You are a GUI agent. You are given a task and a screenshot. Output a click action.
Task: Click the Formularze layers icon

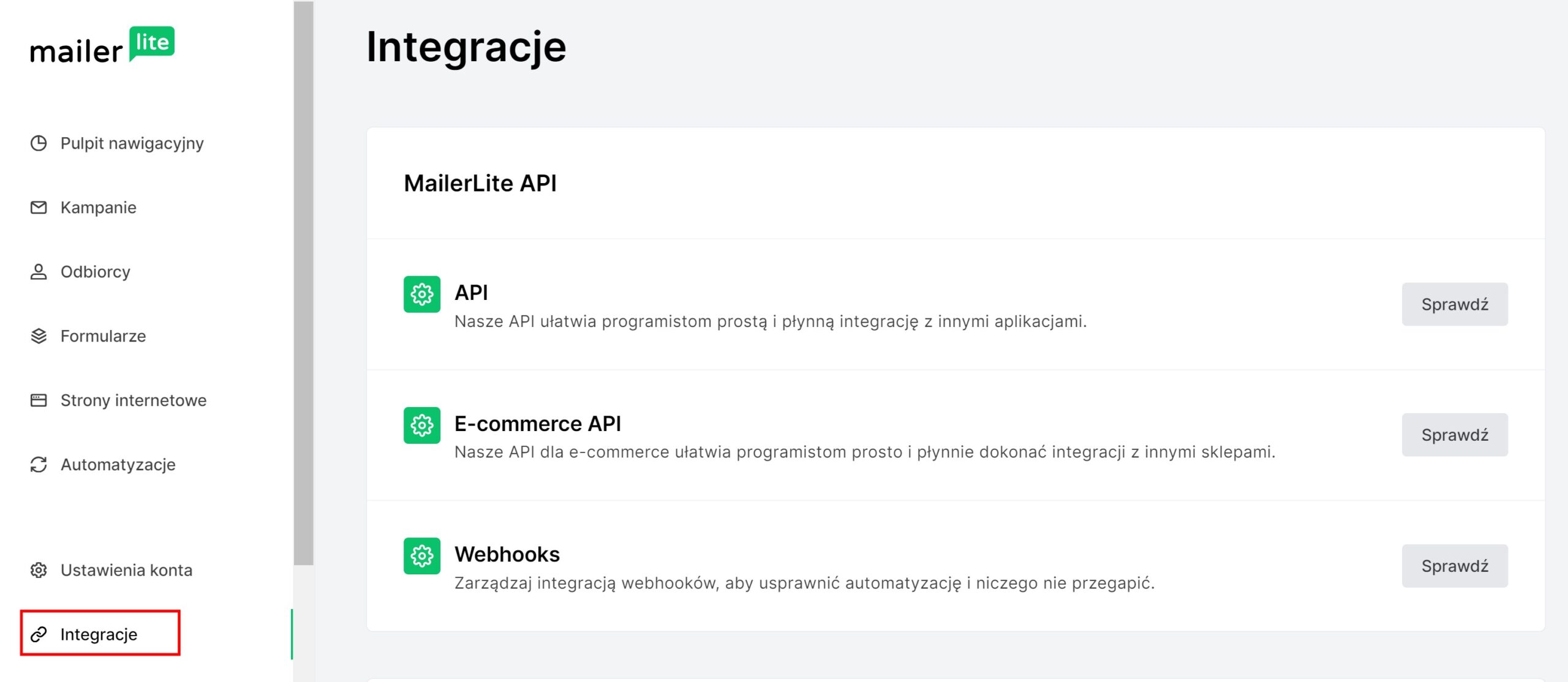tap(39, 336)
